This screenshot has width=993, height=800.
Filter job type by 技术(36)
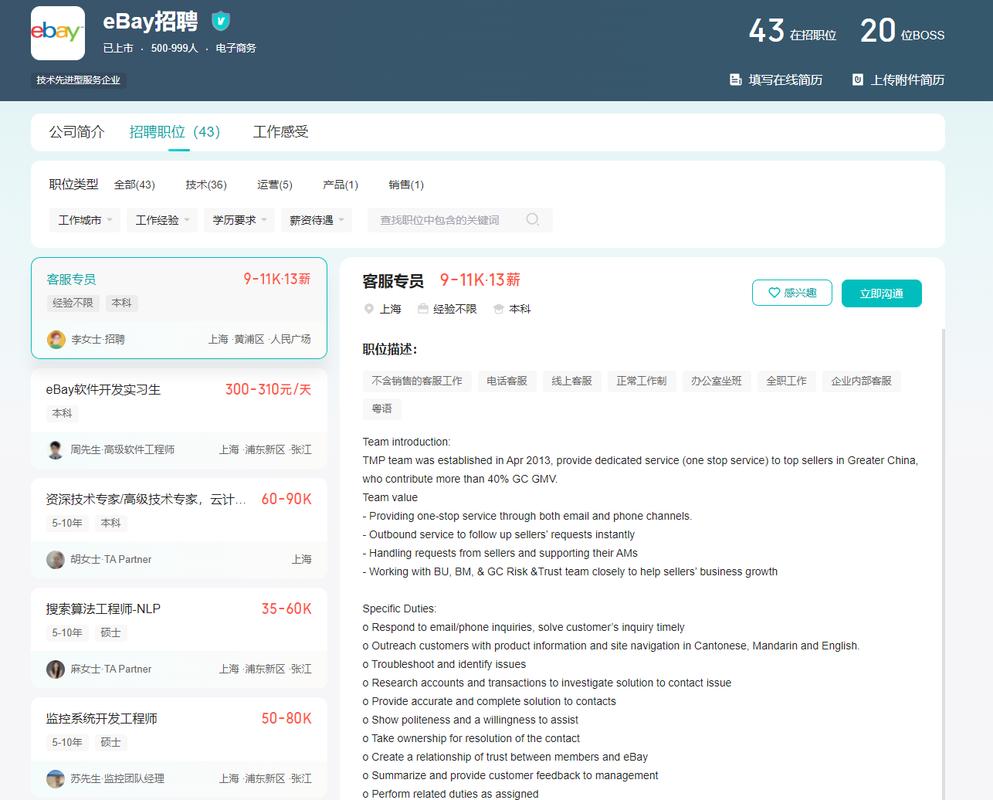click(206, 184)
